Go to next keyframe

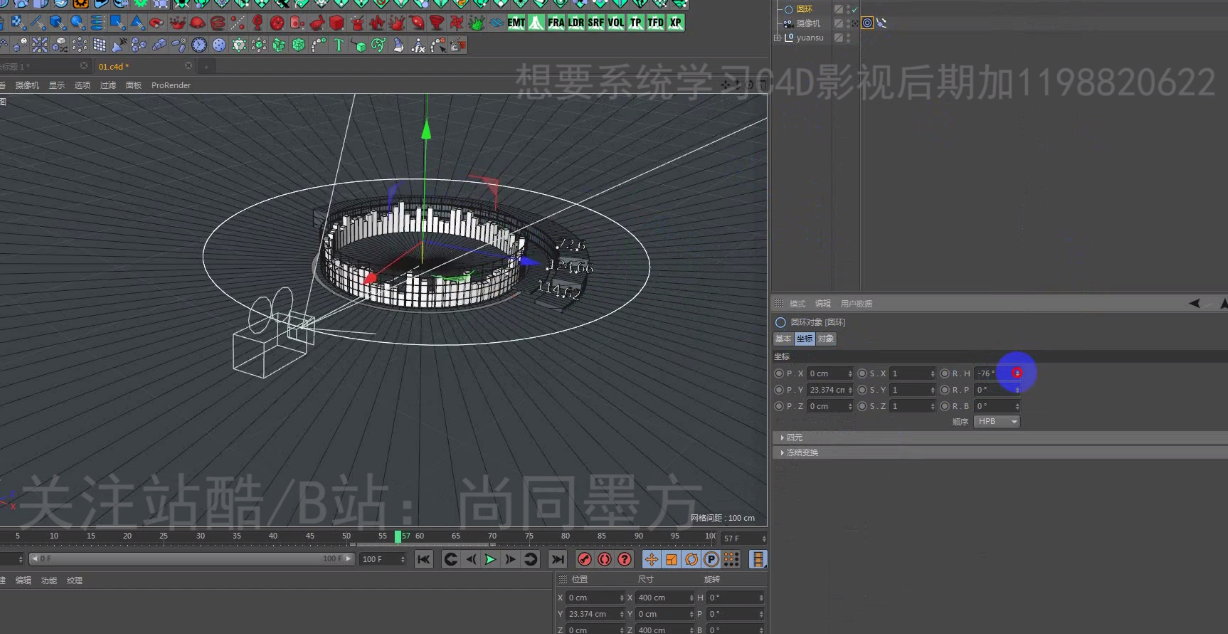tap(531, 559)
